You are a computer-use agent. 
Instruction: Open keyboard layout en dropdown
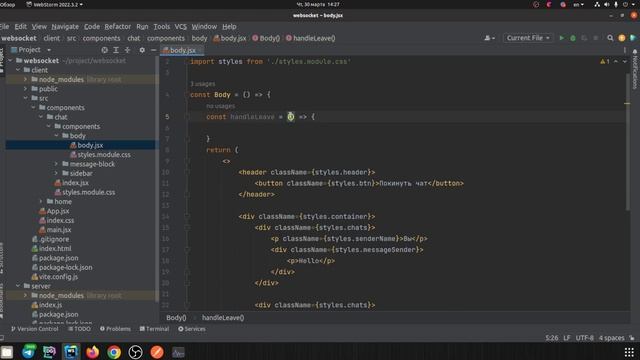[x=578, y=4]
